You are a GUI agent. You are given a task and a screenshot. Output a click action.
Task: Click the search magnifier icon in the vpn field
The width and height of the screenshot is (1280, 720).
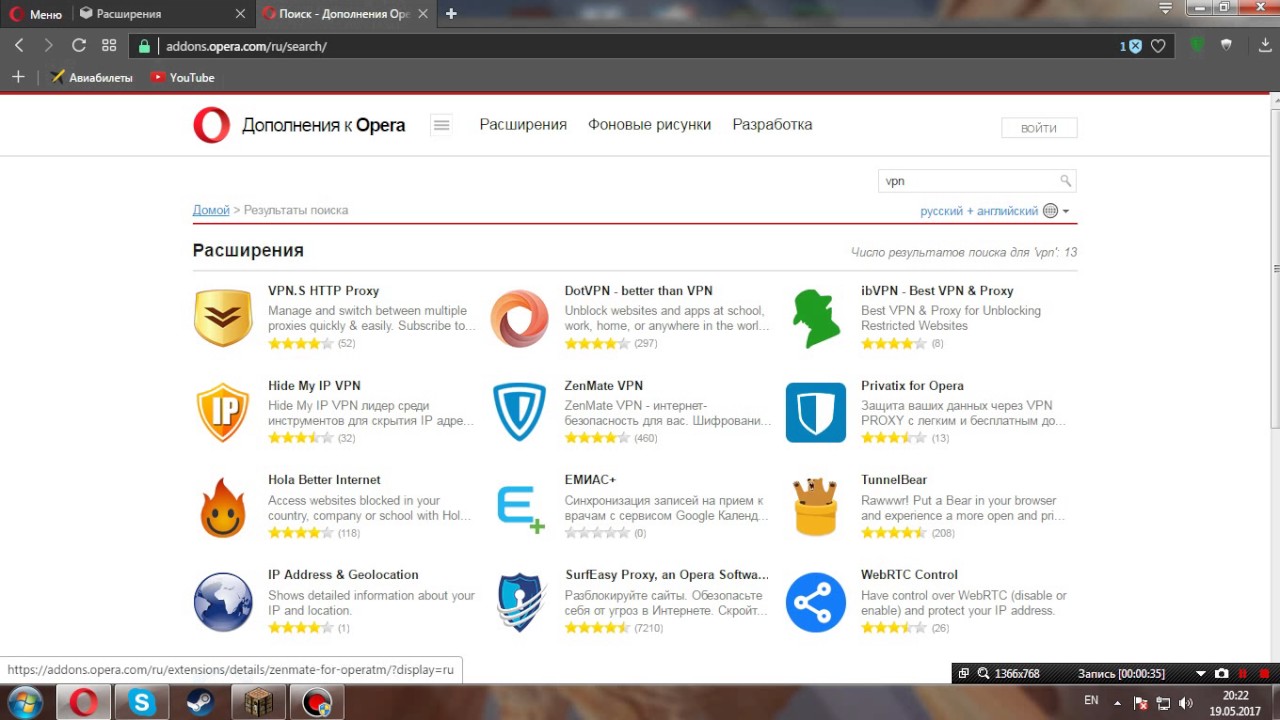1066,181
